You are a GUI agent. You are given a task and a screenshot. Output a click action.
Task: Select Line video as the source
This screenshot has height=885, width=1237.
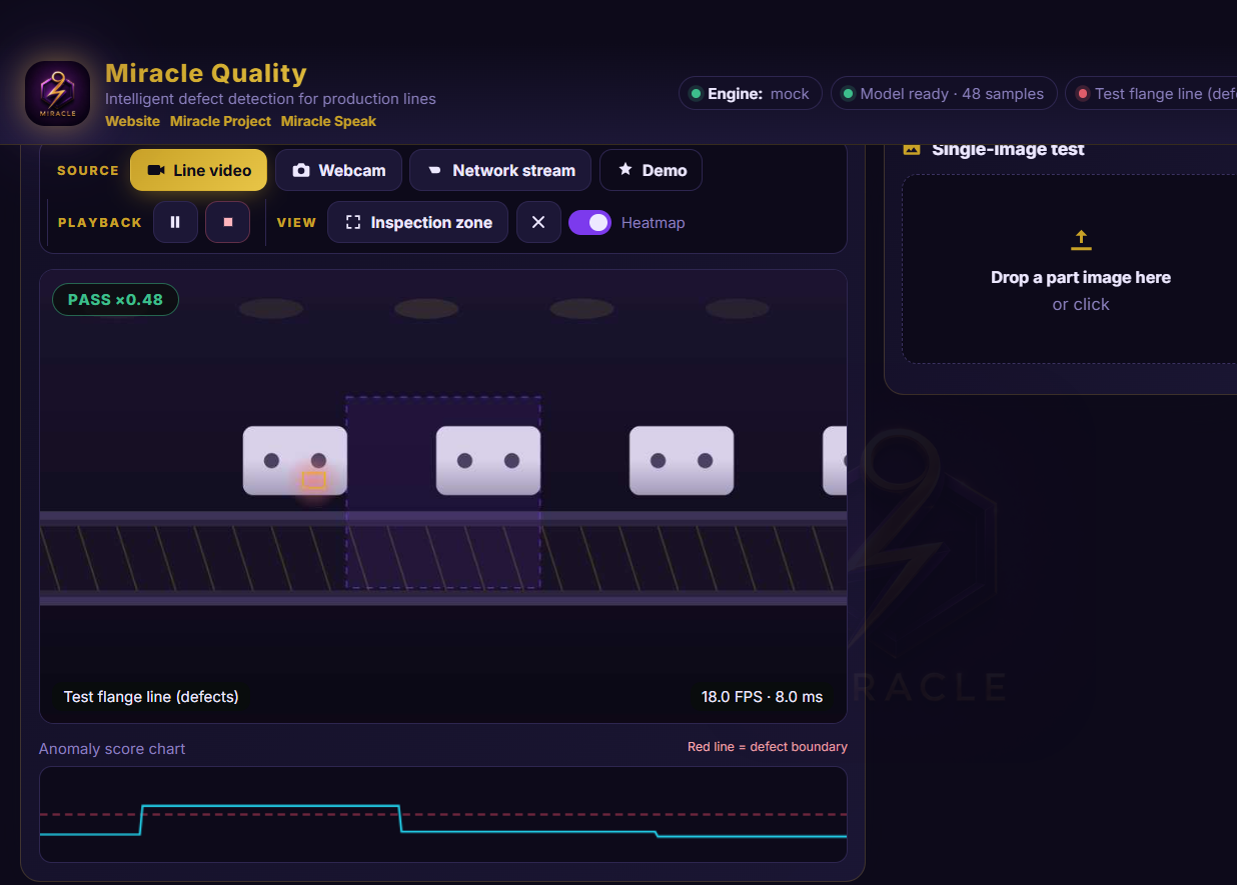coord(199,170)
